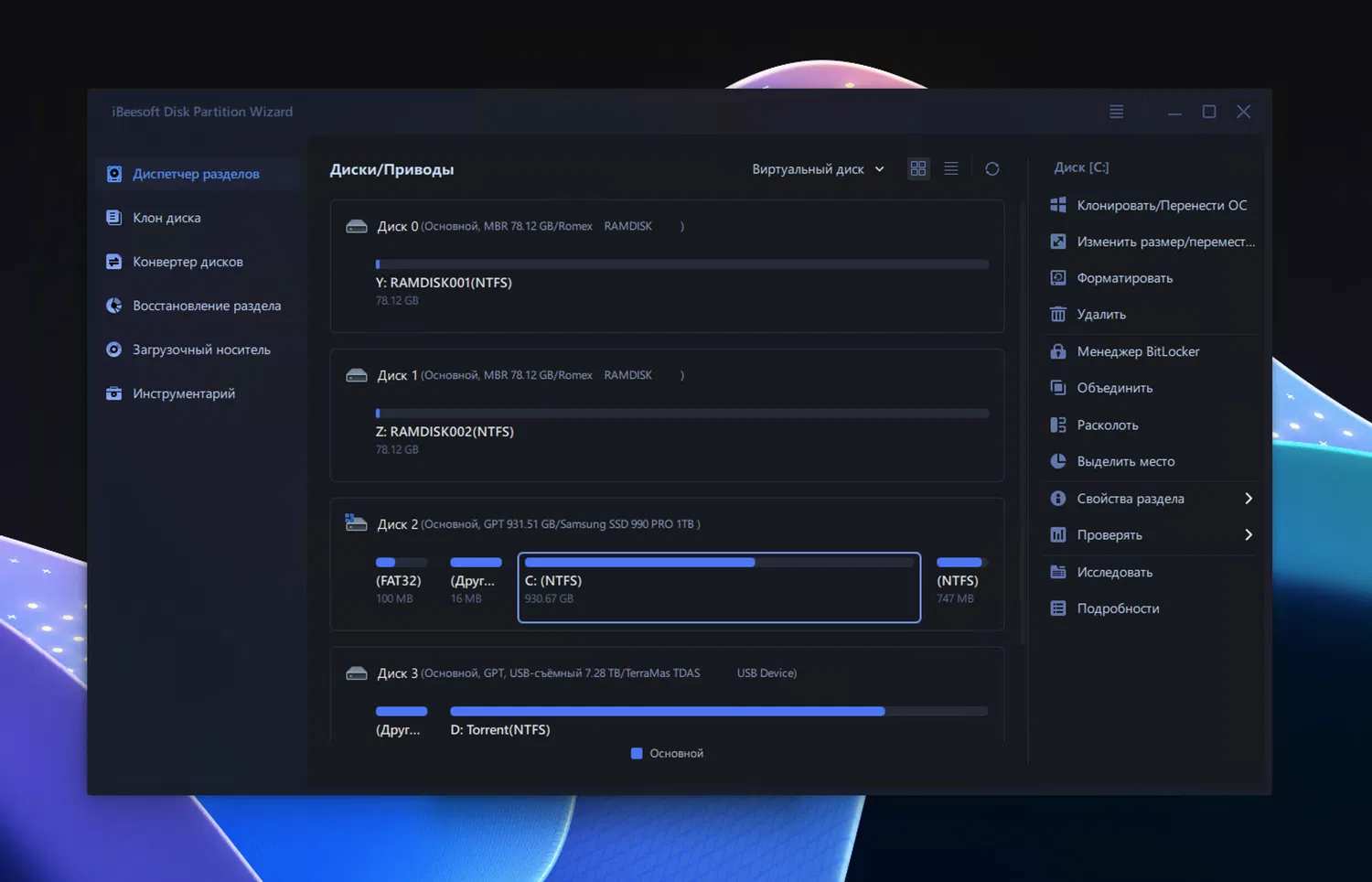Switch to grid view of disks

click(918, 168)
